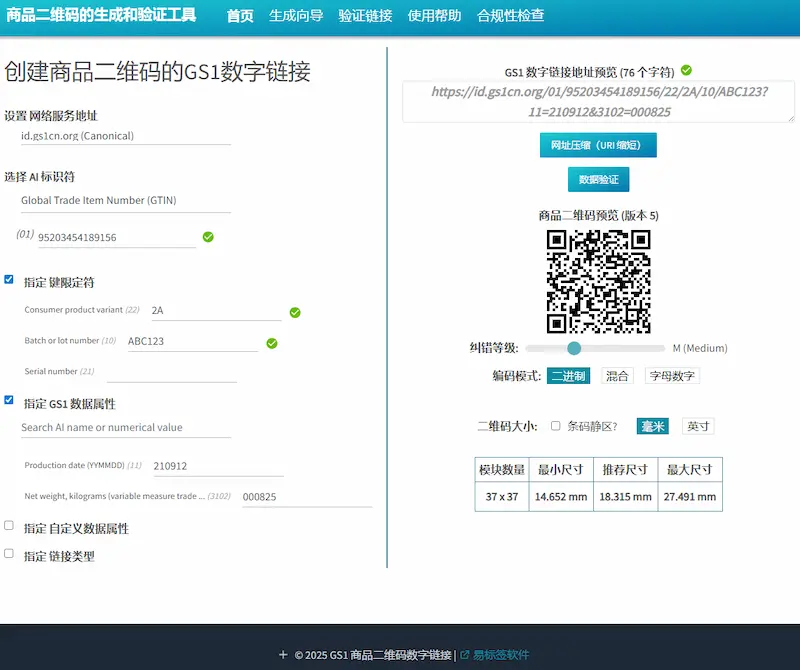Select 二进制 encoding mode
This screenshot has height=670, width=800.
coord(568,376)
